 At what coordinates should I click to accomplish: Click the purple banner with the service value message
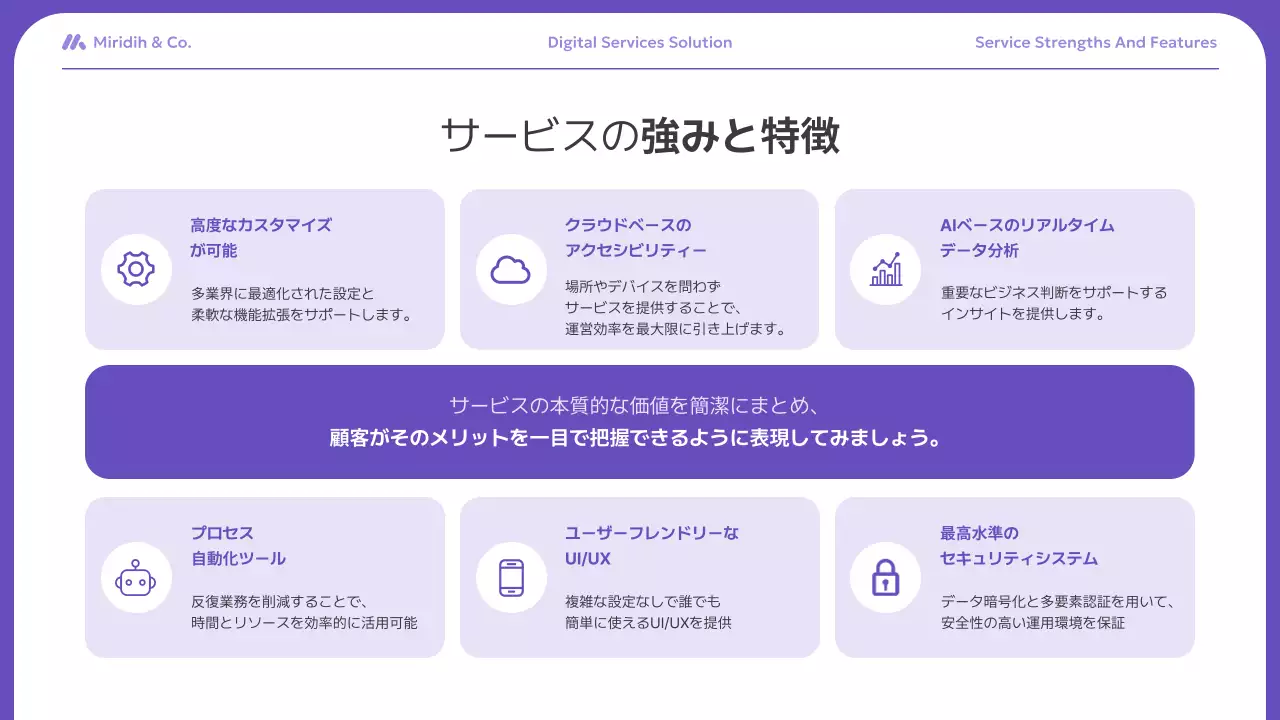[x=640, y=421]
